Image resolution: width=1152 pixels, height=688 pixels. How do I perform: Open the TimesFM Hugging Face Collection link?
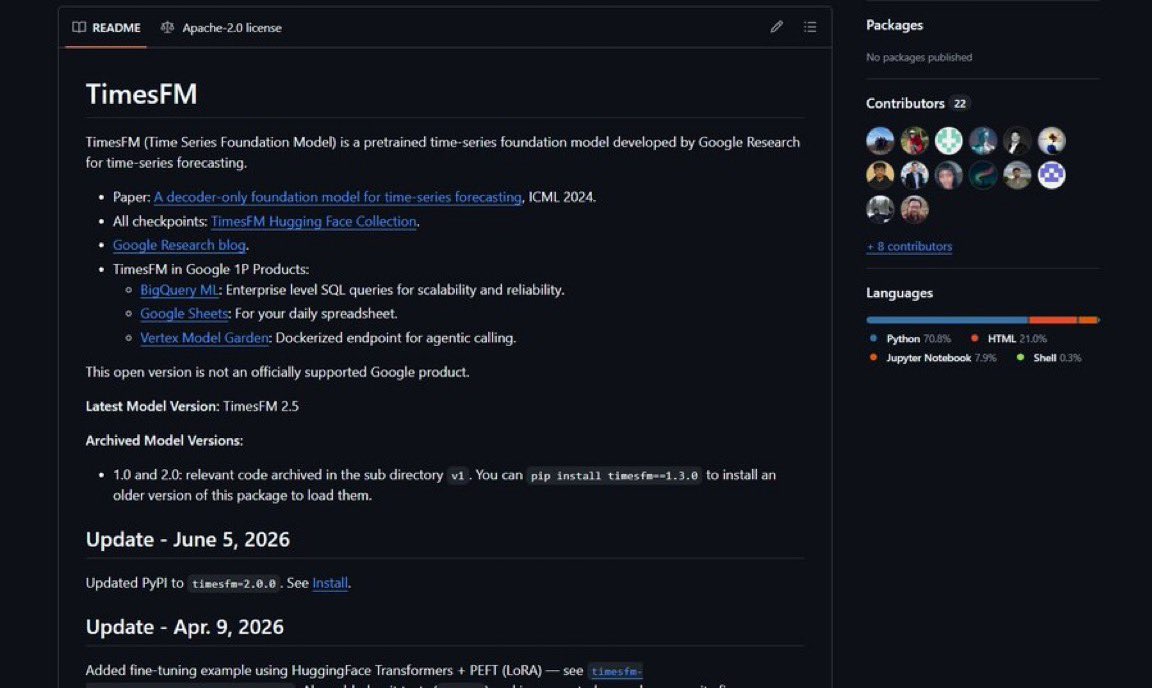click(x=314, y=221)
